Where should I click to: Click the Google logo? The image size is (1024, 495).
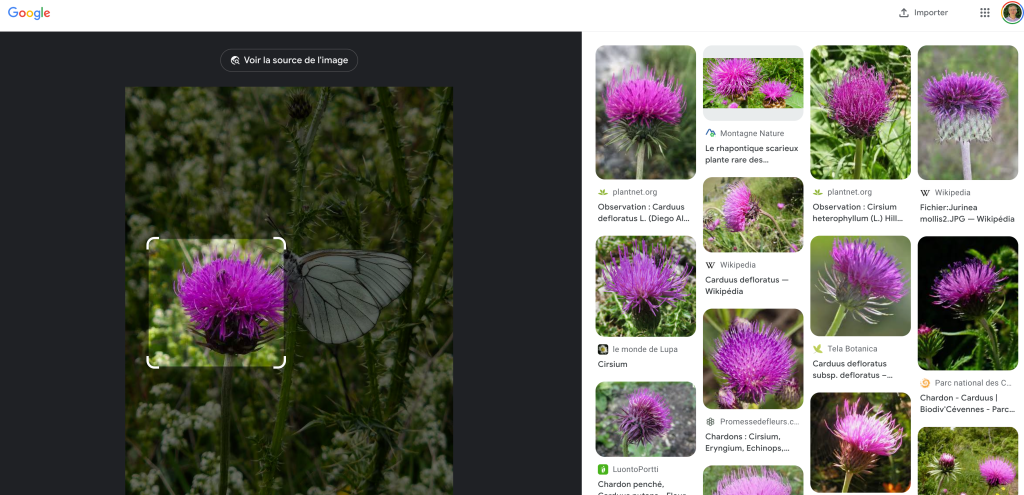click(x=29, y=13)
